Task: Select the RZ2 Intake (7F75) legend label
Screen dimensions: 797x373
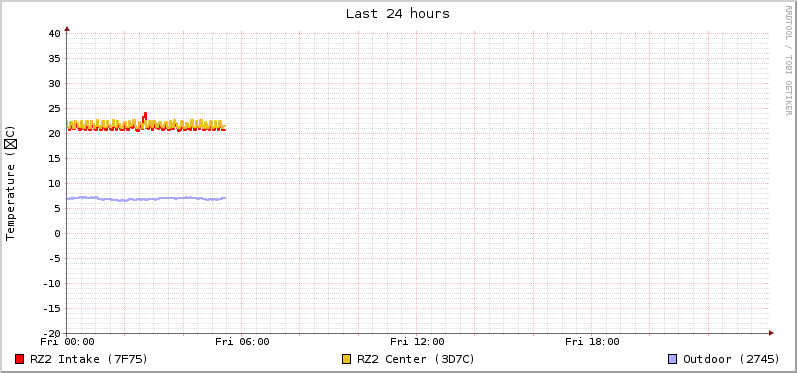Action: [89, 359]
